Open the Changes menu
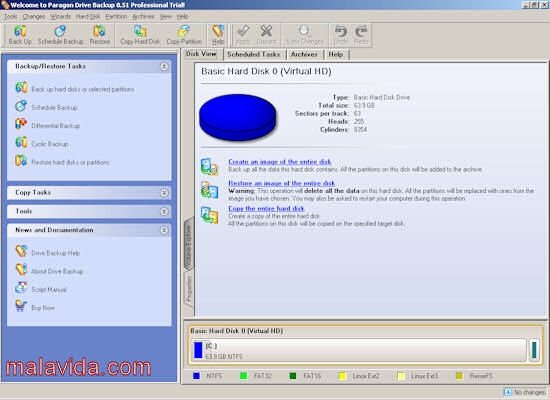550x400 pixels. (34, 16)
